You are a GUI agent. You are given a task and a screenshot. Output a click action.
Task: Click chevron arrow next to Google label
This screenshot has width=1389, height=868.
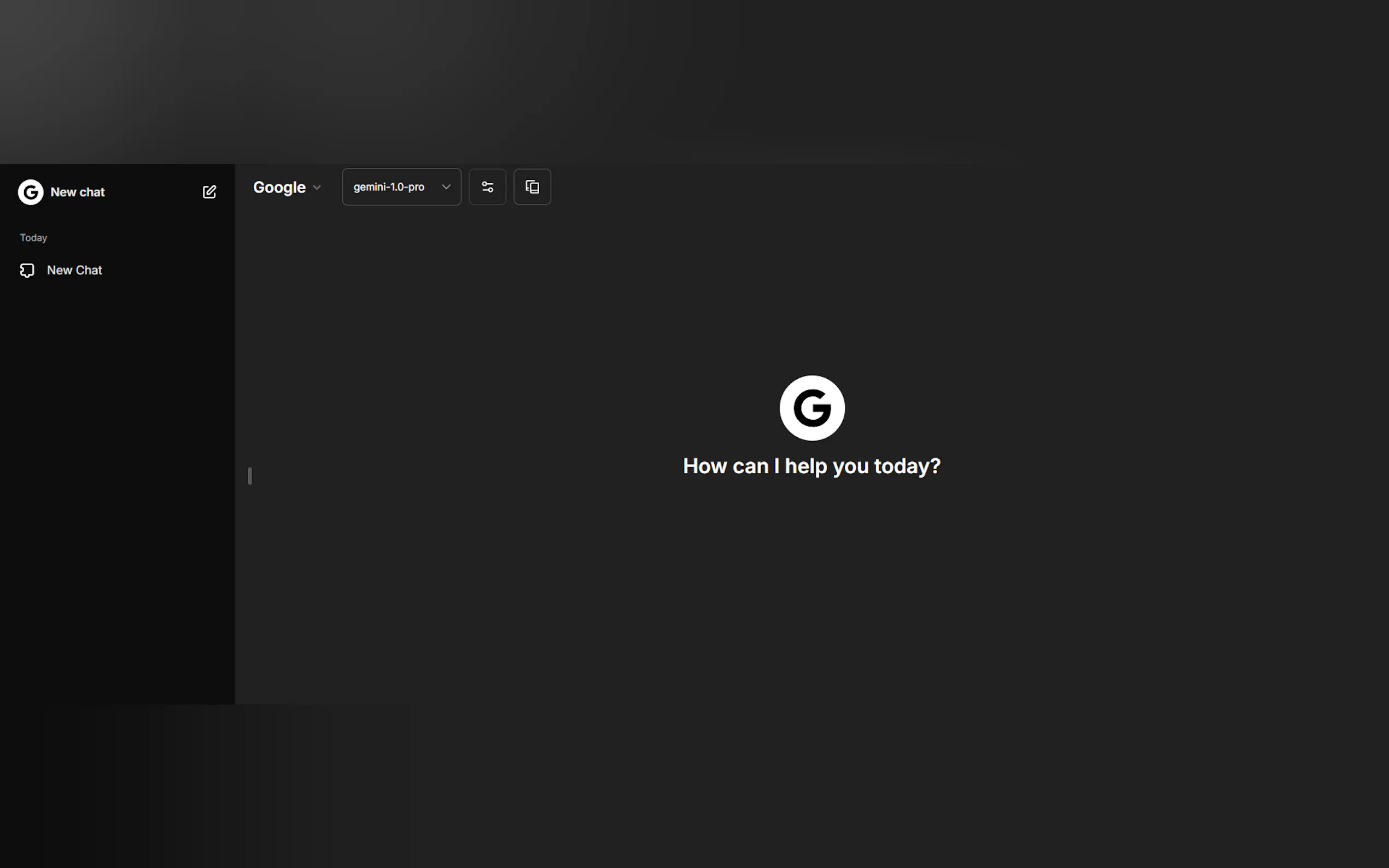317,187
